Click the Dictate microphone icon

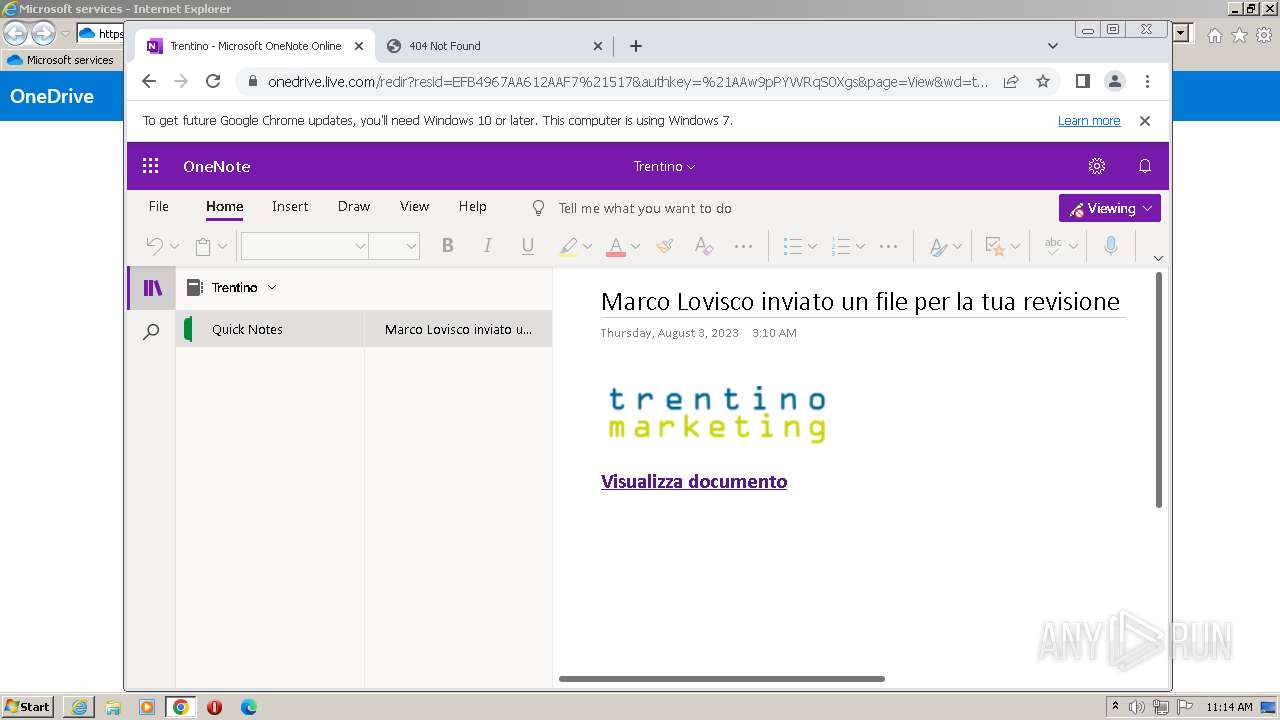pos(1110,246)
